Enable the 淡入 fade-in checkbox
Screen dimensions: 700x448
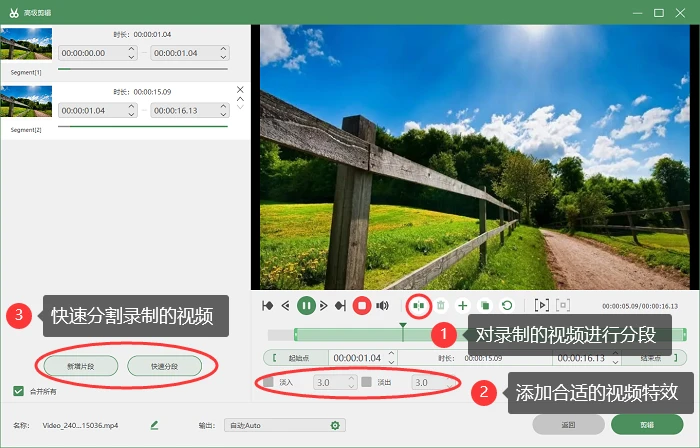[x=268, y=382]
